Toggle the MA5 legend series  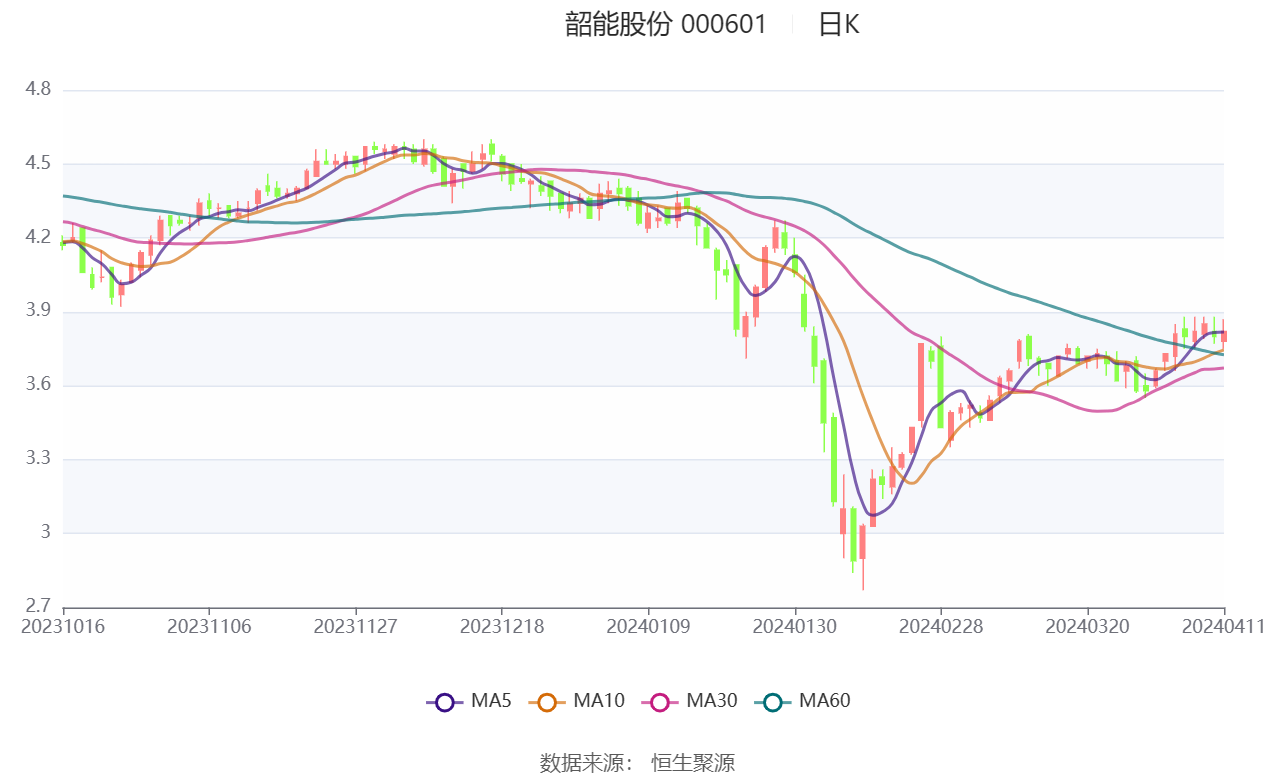click(x=468, y=702)
